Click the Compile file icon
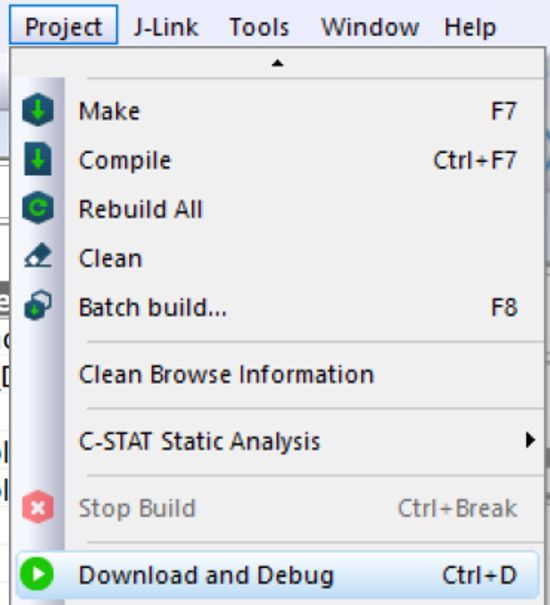The width and height of the screenshot is (550, 605). tap(38, 159)
